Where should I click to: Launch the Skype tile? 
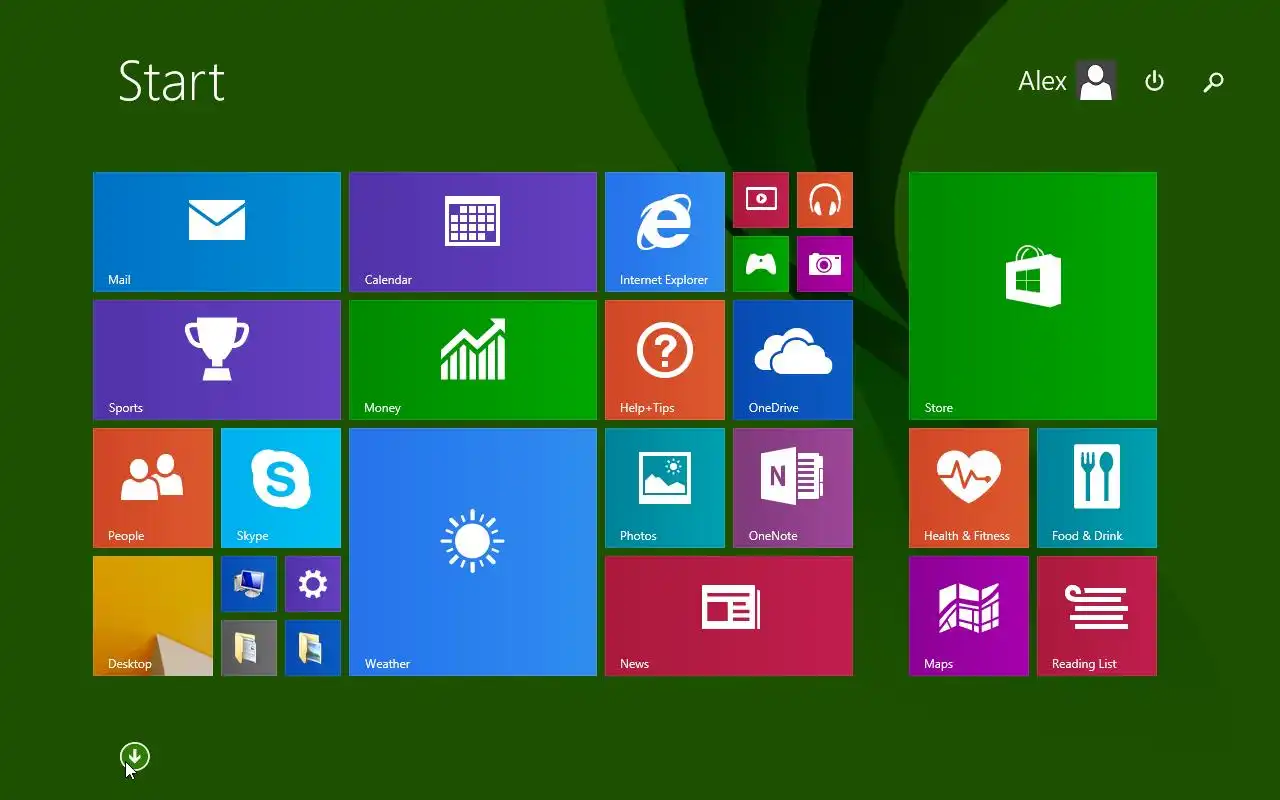281,488
